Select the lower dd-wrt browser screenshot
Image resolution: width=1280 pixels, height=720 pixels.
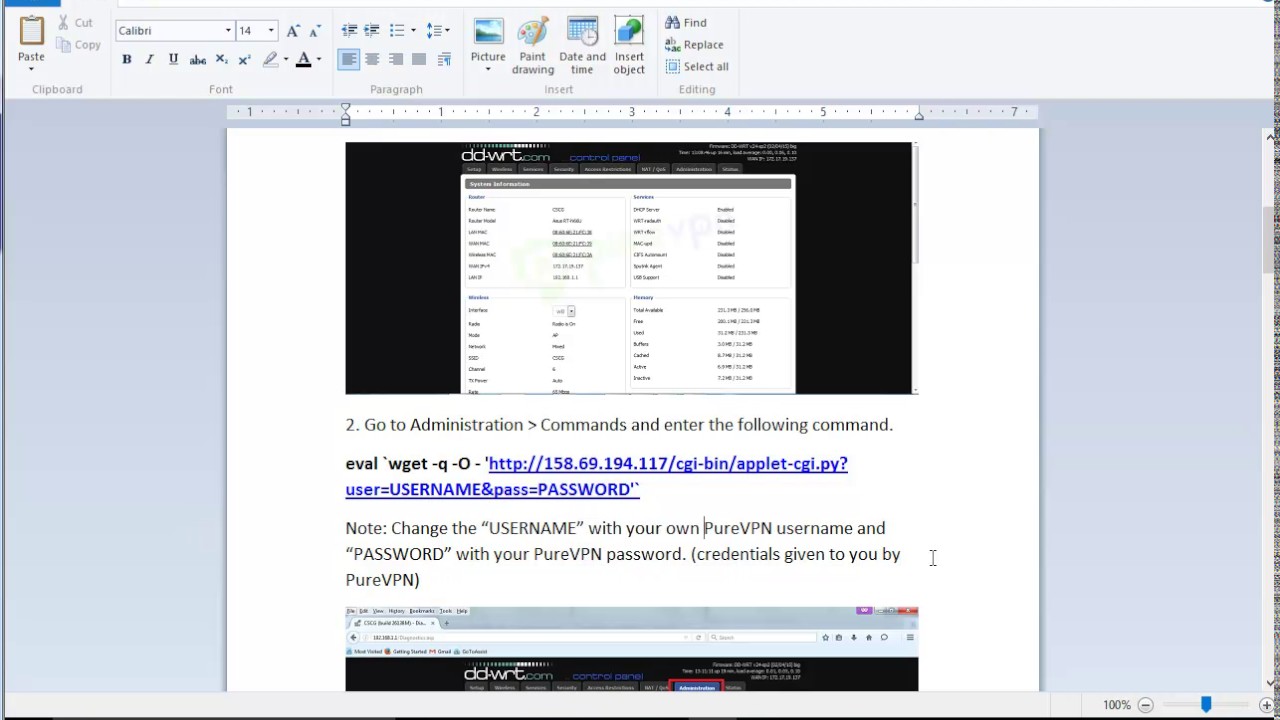[632, 648]
